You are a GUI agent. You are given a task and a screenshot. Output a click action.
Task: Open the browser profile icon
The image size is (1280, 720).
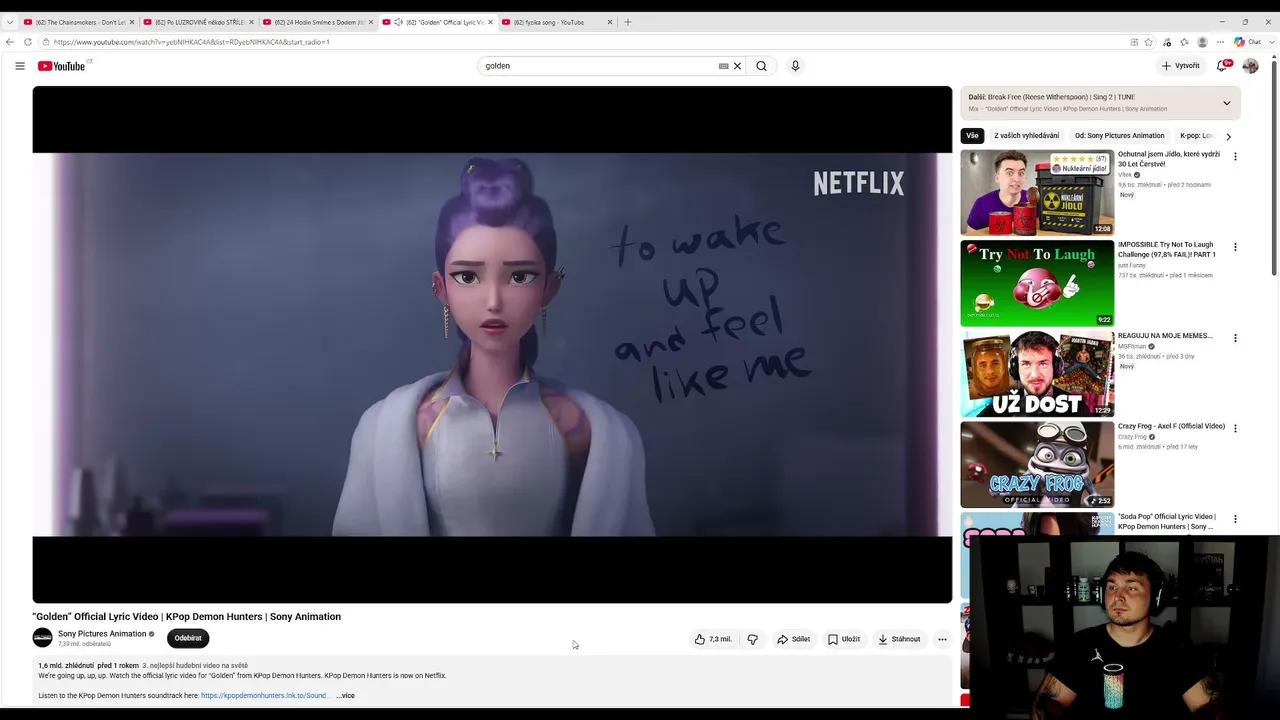point(1202,42)
